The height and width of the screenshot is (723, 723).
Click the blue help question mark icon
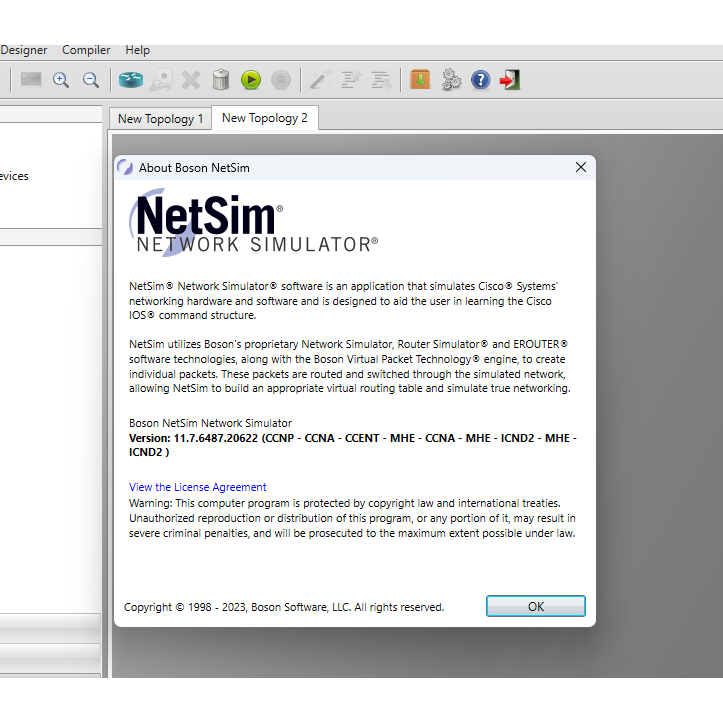(481, 80)
